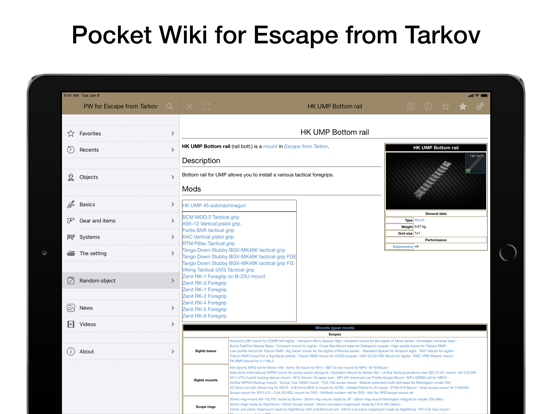Open Zenit RK-5 Foregrip link
This screenshot has width=552, height=414.
[205, 309]
